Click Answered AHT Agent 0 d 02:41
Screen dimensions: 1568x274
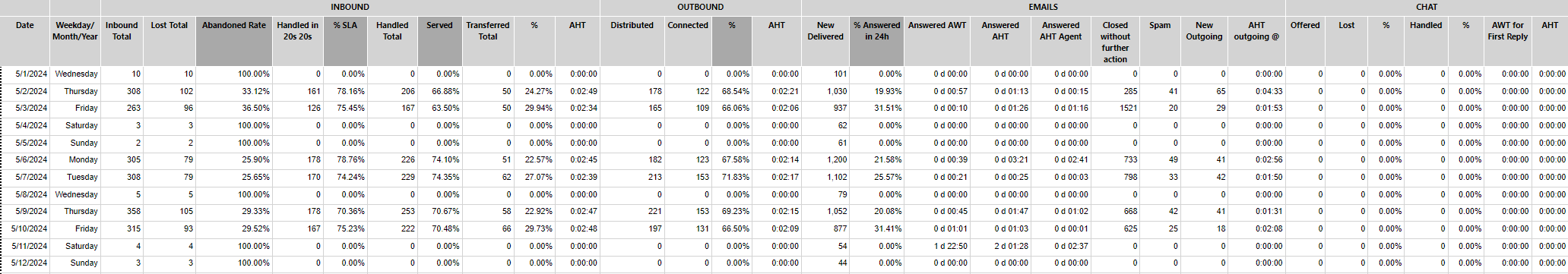coord(1061,160)
